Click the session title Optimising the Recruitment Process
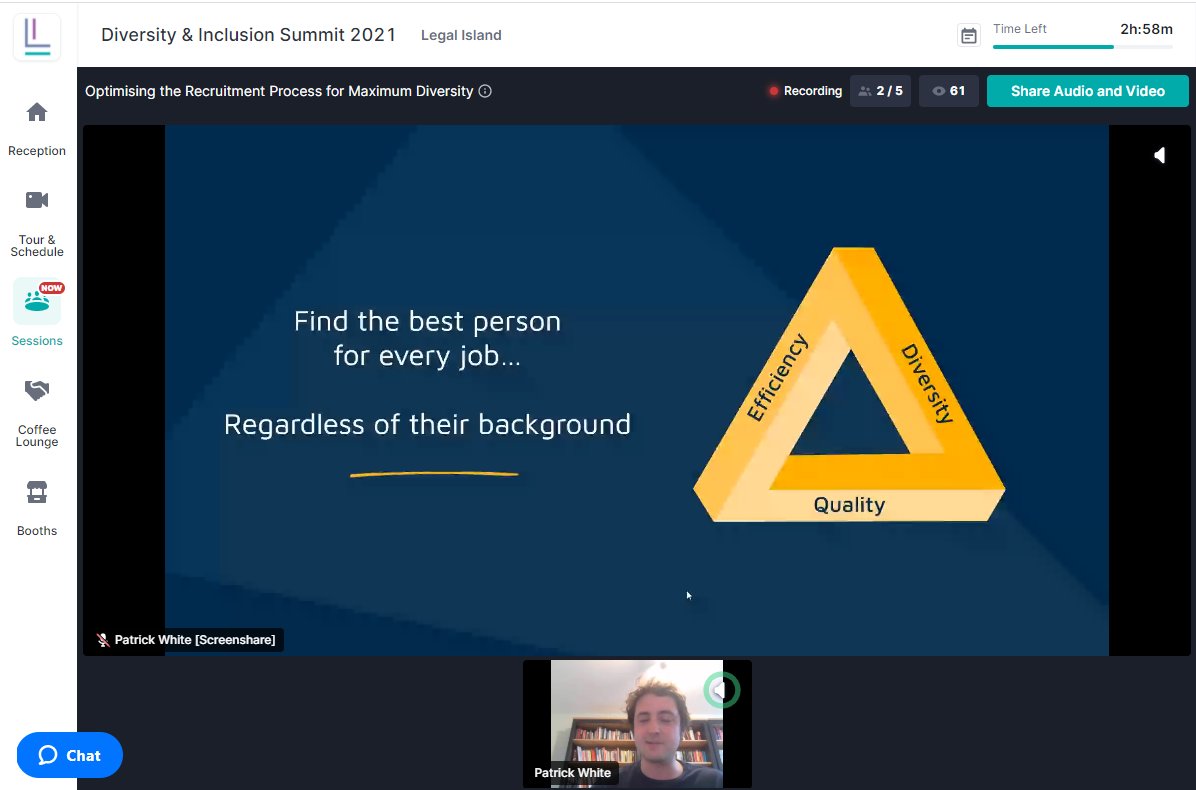1196x790 pixels. click(279, 91)
